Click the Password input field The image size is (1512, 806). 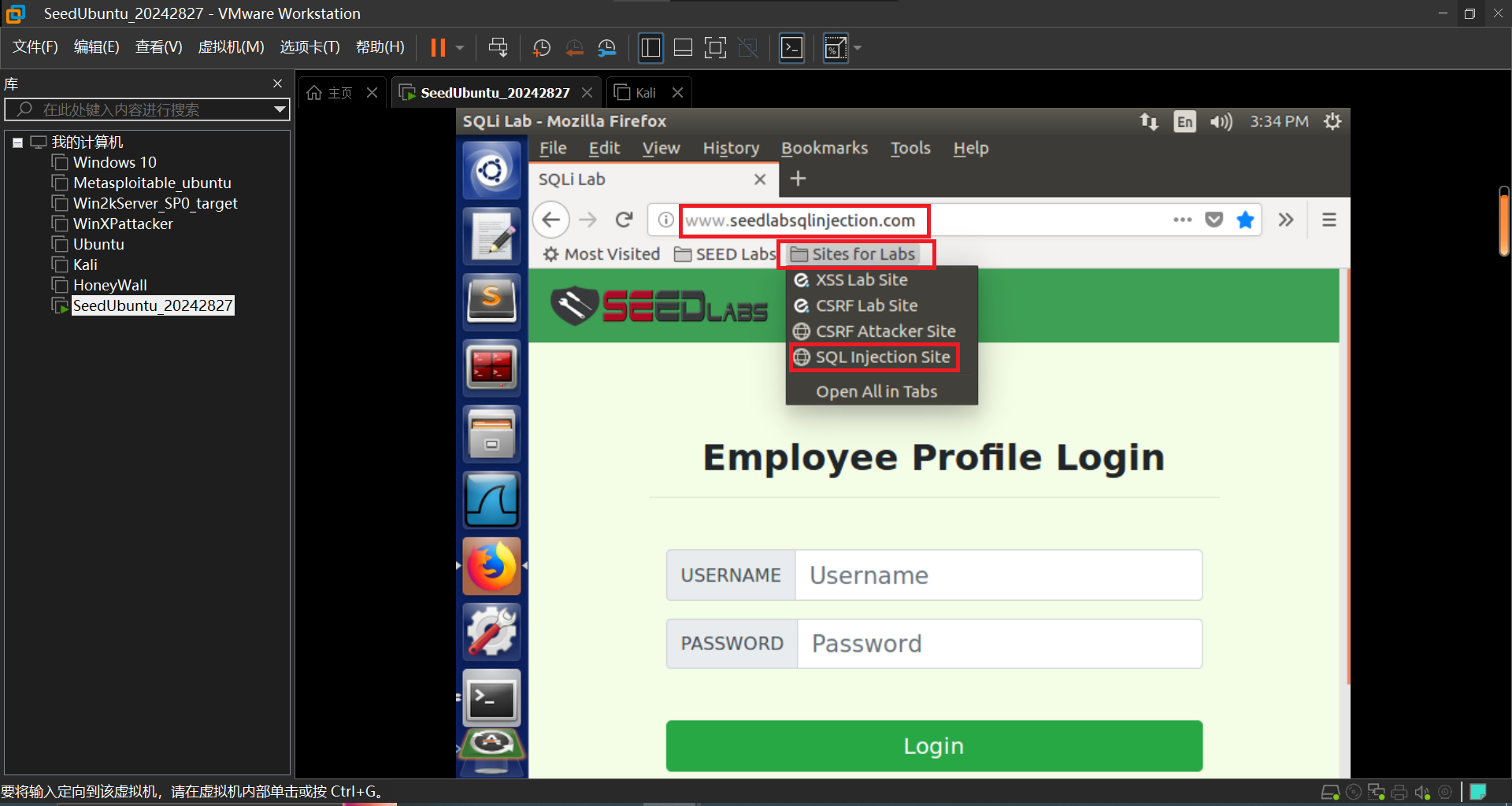pos(999,644)
